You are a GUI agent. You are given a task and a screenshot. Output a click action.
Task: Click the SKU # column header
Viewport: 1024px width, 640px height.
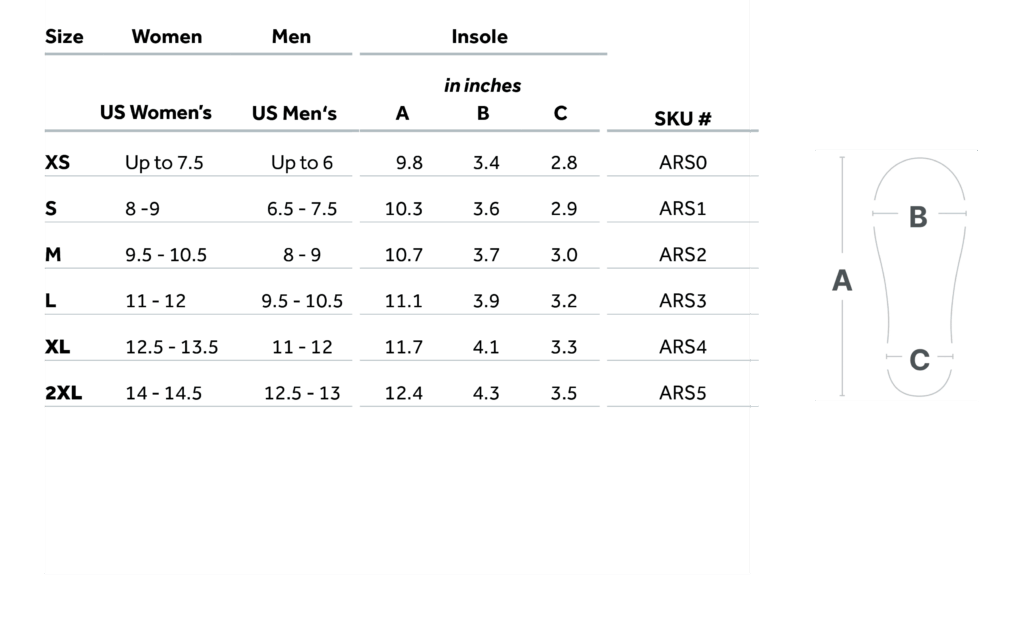[683, 119]
